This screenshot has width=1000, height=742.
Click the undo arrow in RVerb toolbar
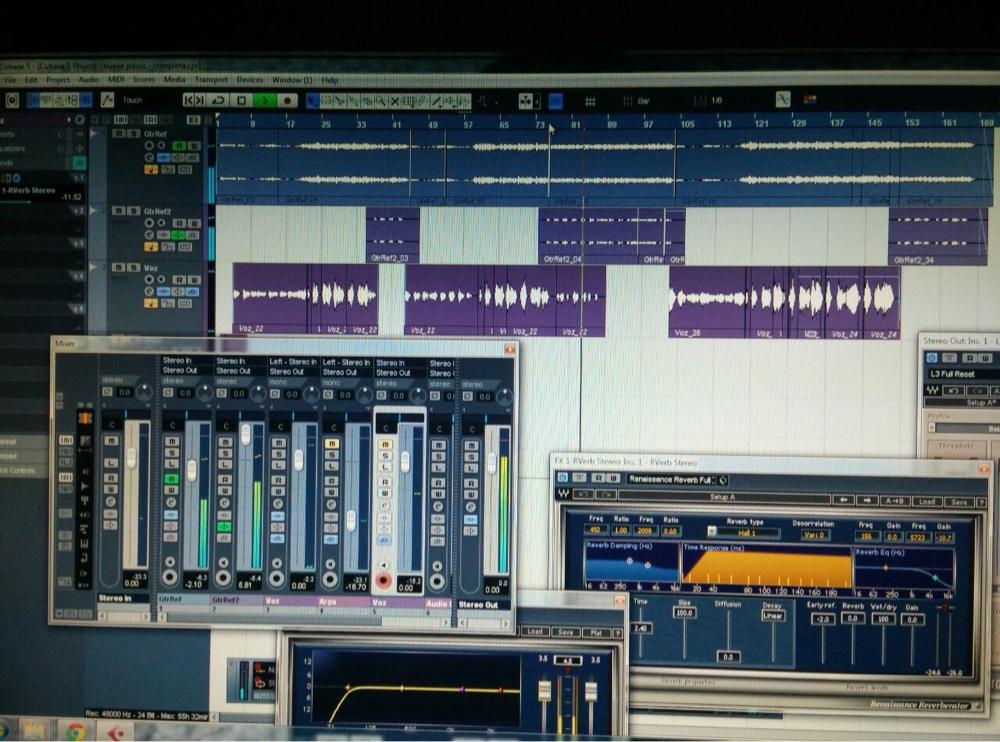[585, 494]
